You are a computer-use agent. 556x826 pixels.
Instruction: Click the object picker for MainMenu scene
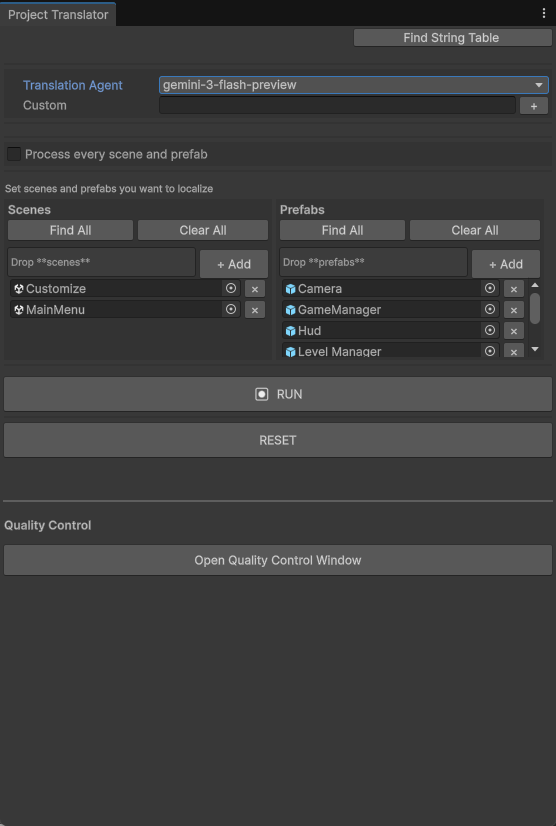231,309
